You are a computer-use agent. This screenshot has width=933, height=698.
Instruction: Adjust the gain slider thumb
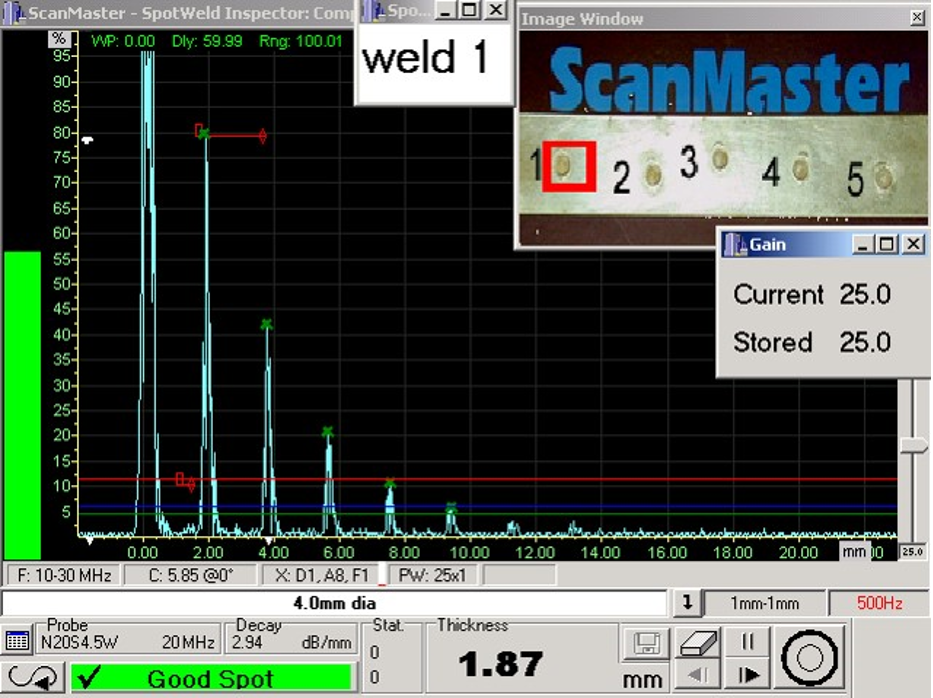913,446
